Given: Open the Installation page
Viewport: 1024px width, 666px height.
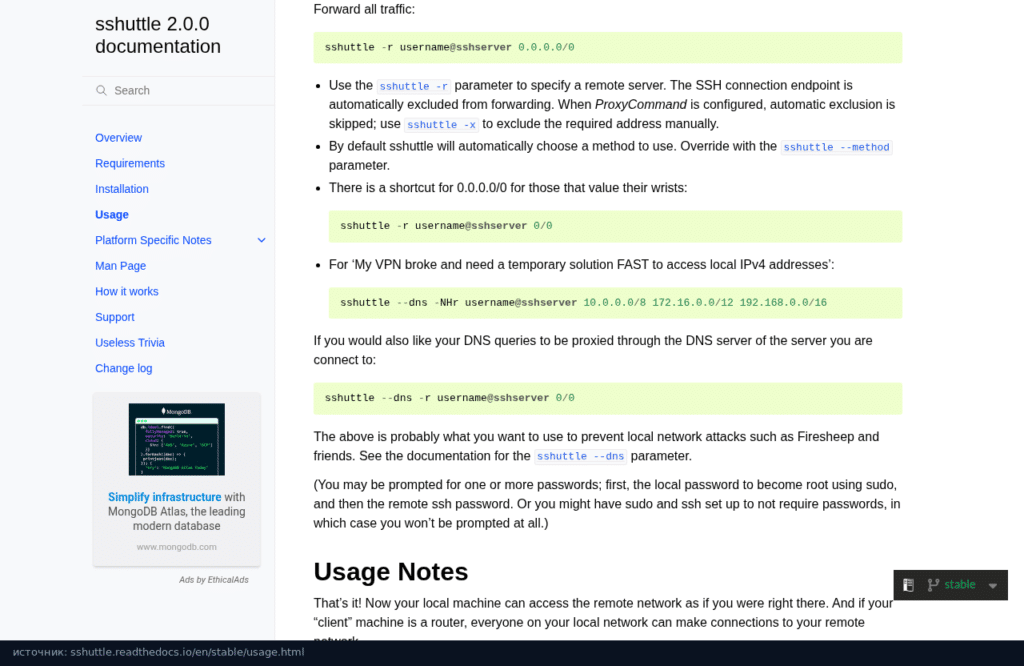Looking at the screenshot, I should (122, 189).
